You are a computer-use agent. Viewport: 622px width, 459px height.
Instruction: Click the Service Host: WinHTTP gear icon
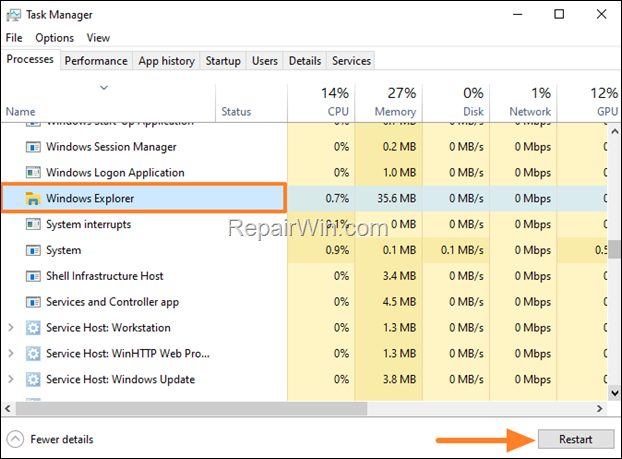point(33,353)
